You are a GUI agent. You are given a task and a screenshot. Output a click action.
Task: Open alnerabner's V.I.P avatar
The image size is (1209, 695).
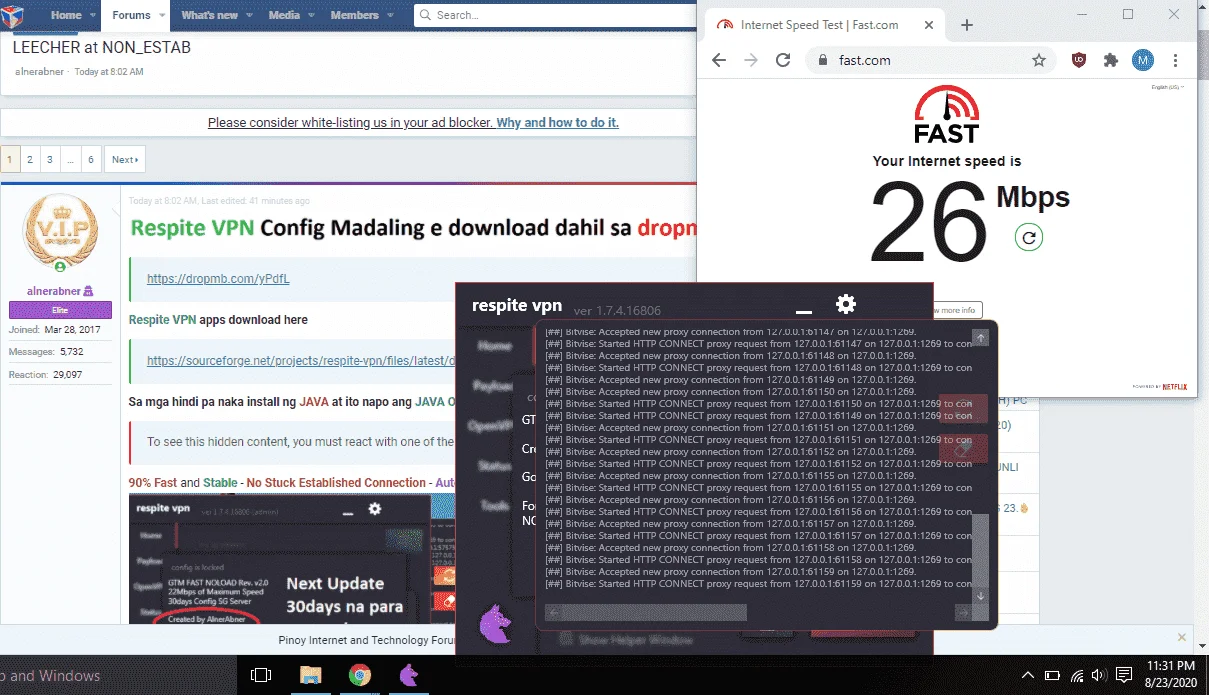[x=60, y=231]
